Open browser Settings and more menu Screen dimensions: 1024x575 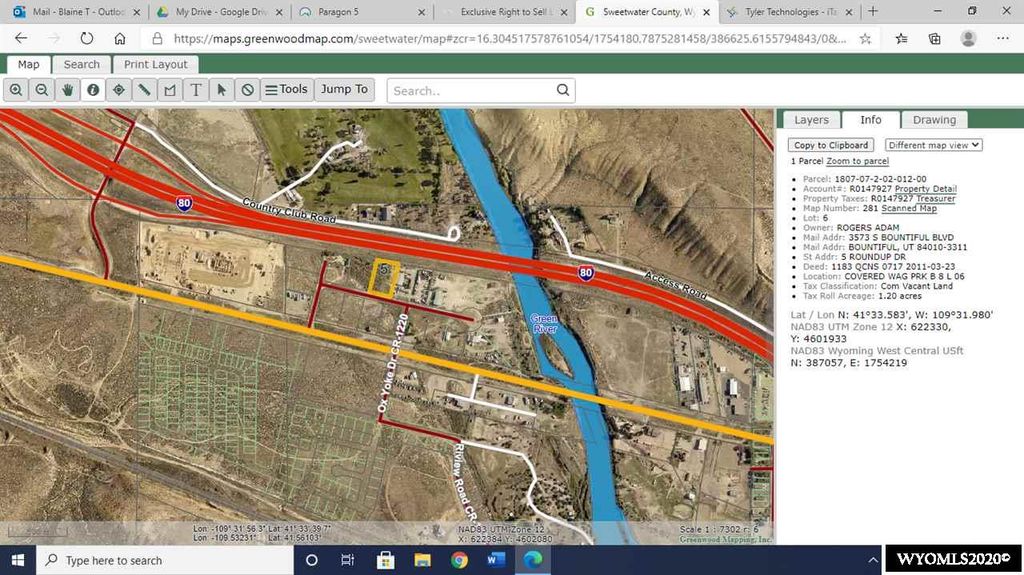1002,39
